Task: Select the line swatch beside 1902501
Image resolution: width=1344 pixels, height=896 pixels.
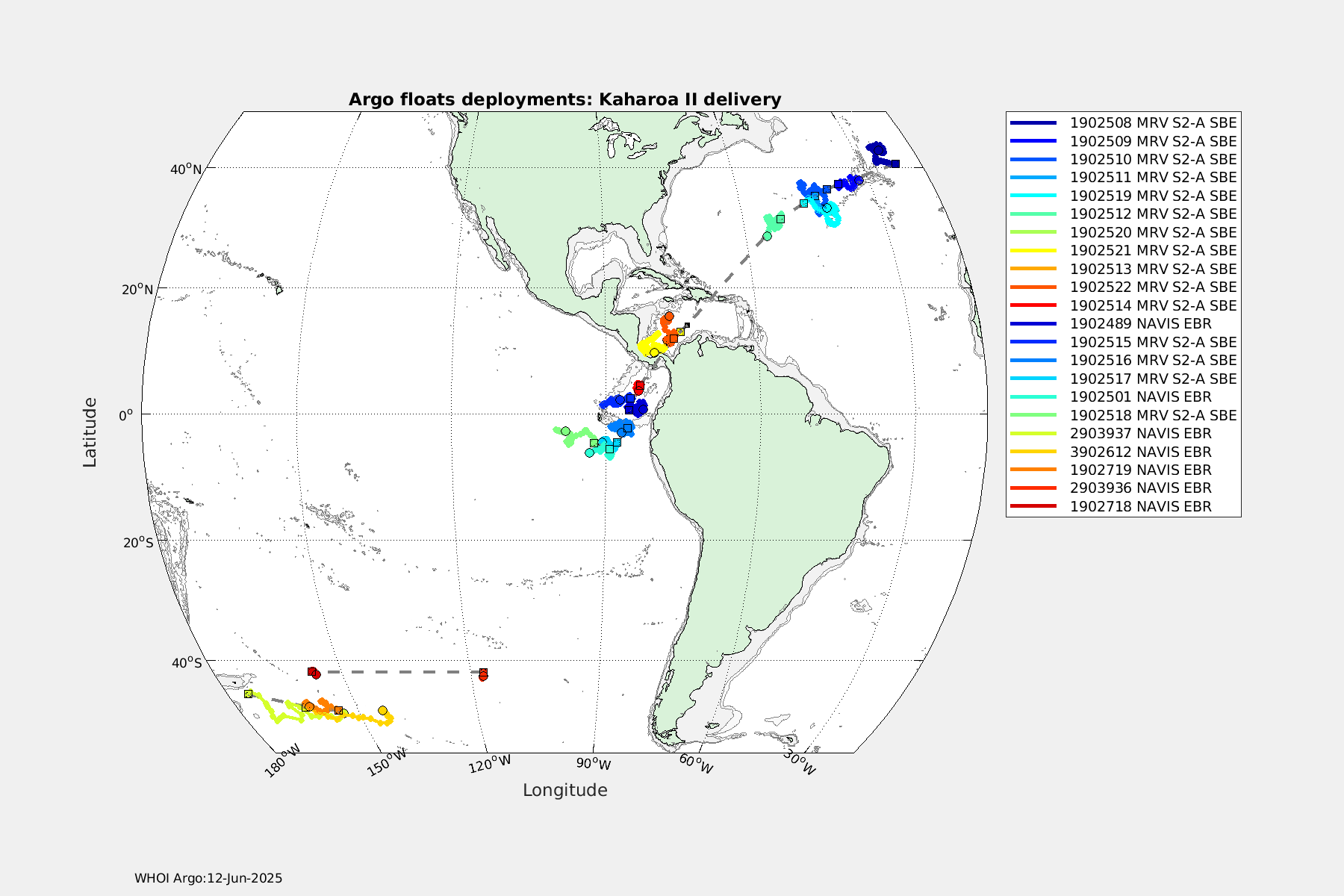Action: (1033, 396)
